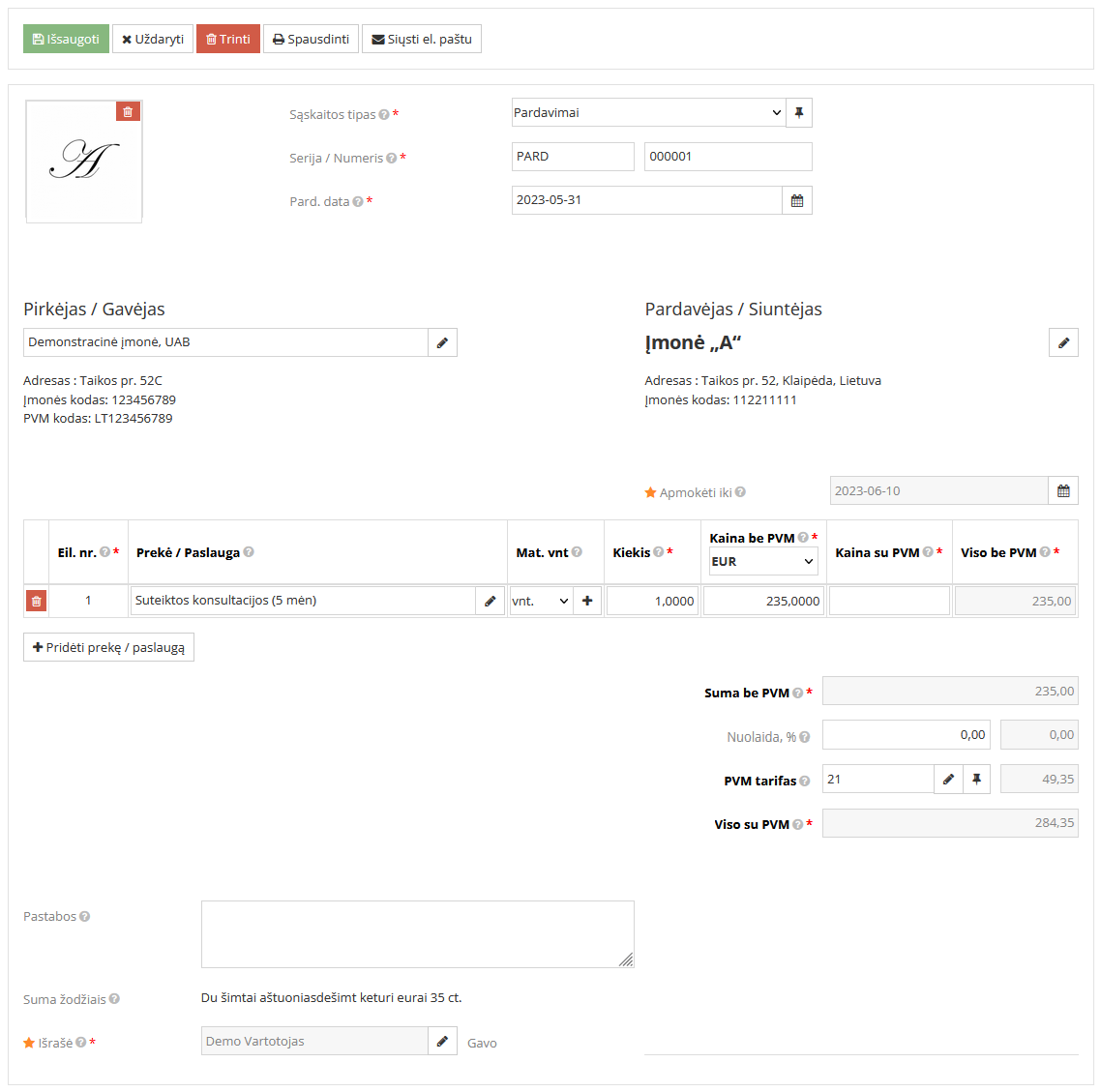Screen dimensions: 1100x1092
Task: Pin the invoice type selection
Action: pyautogui.click(x=799, y=113)
